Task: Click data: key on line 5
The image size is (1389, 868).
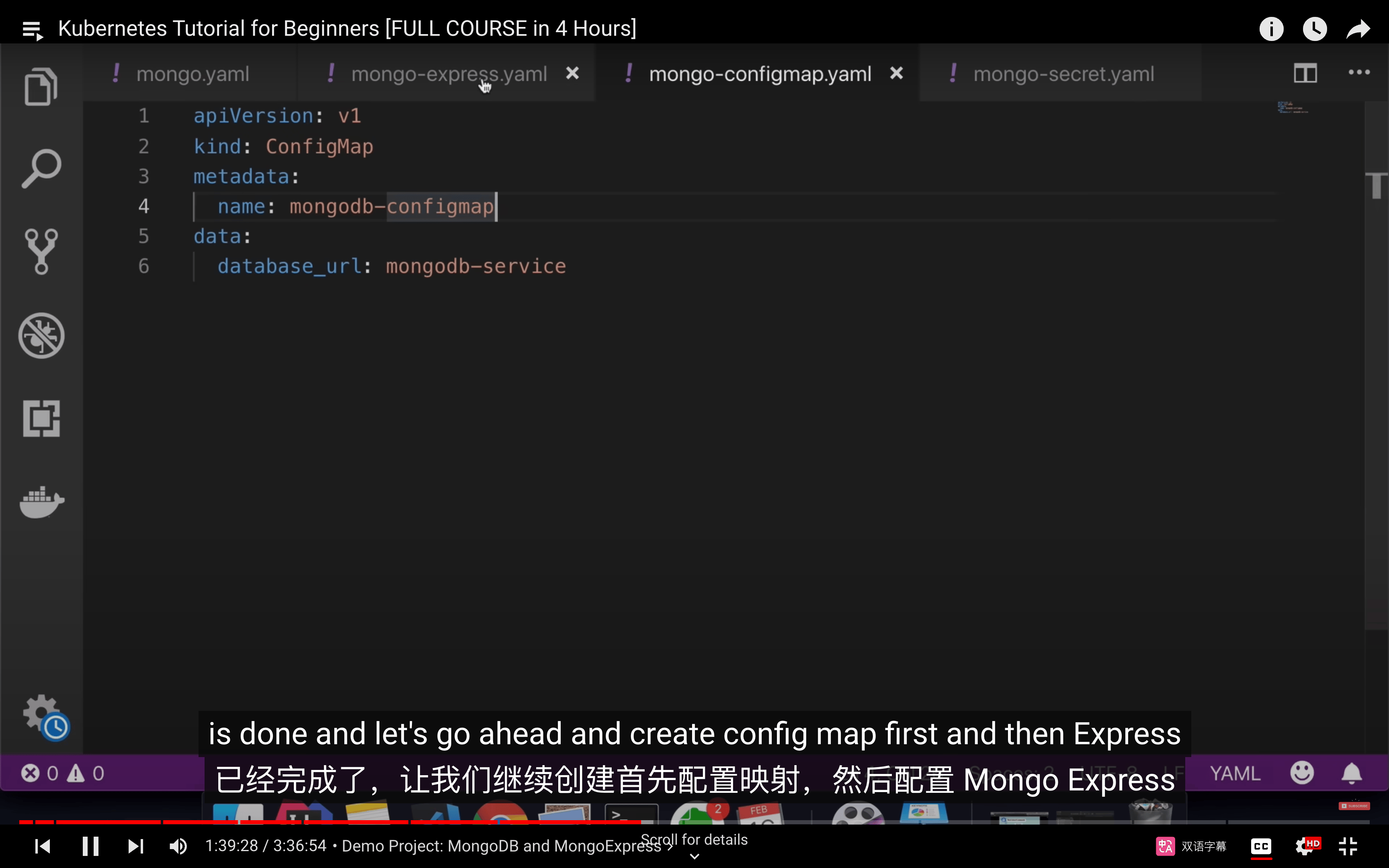Action: click(222, 237)
